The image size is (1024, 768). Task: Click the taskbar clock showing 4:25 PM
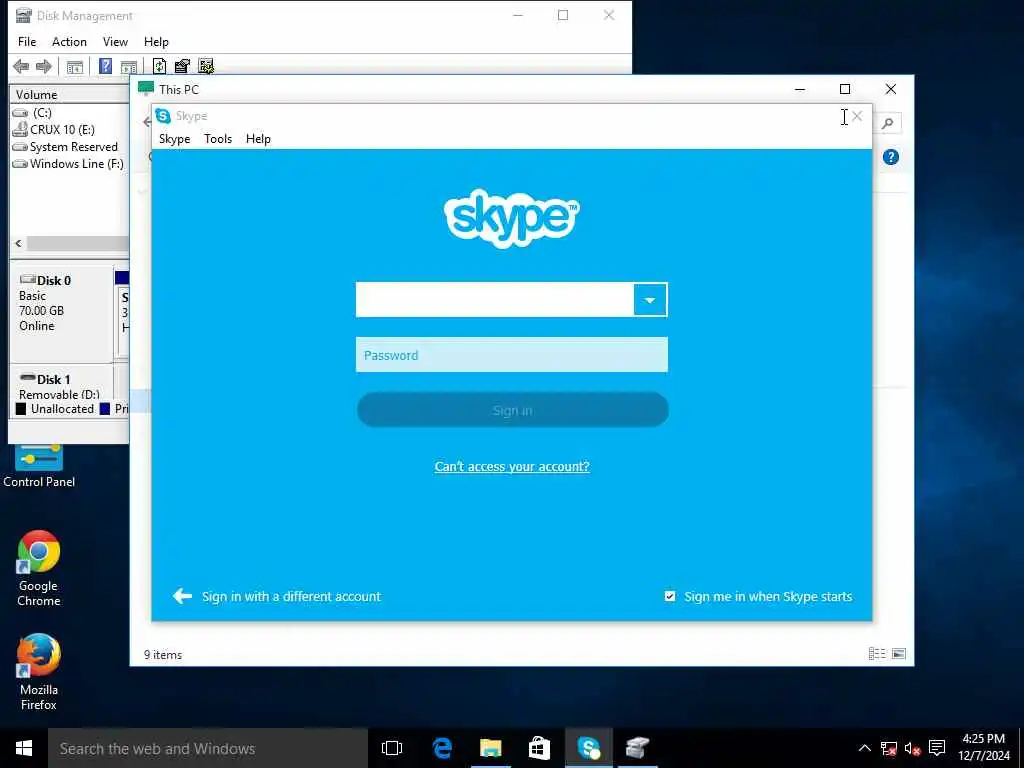click(x=984, y=748)
